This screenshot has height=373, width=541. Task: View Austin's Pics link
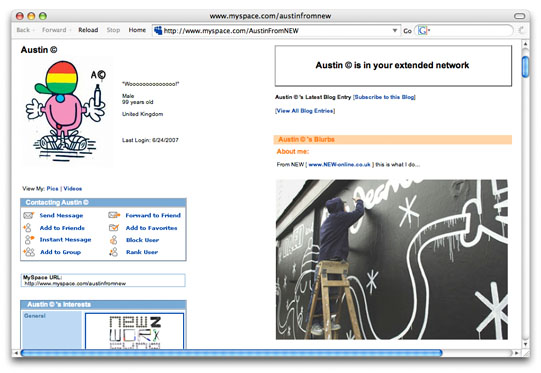point(52,188)
